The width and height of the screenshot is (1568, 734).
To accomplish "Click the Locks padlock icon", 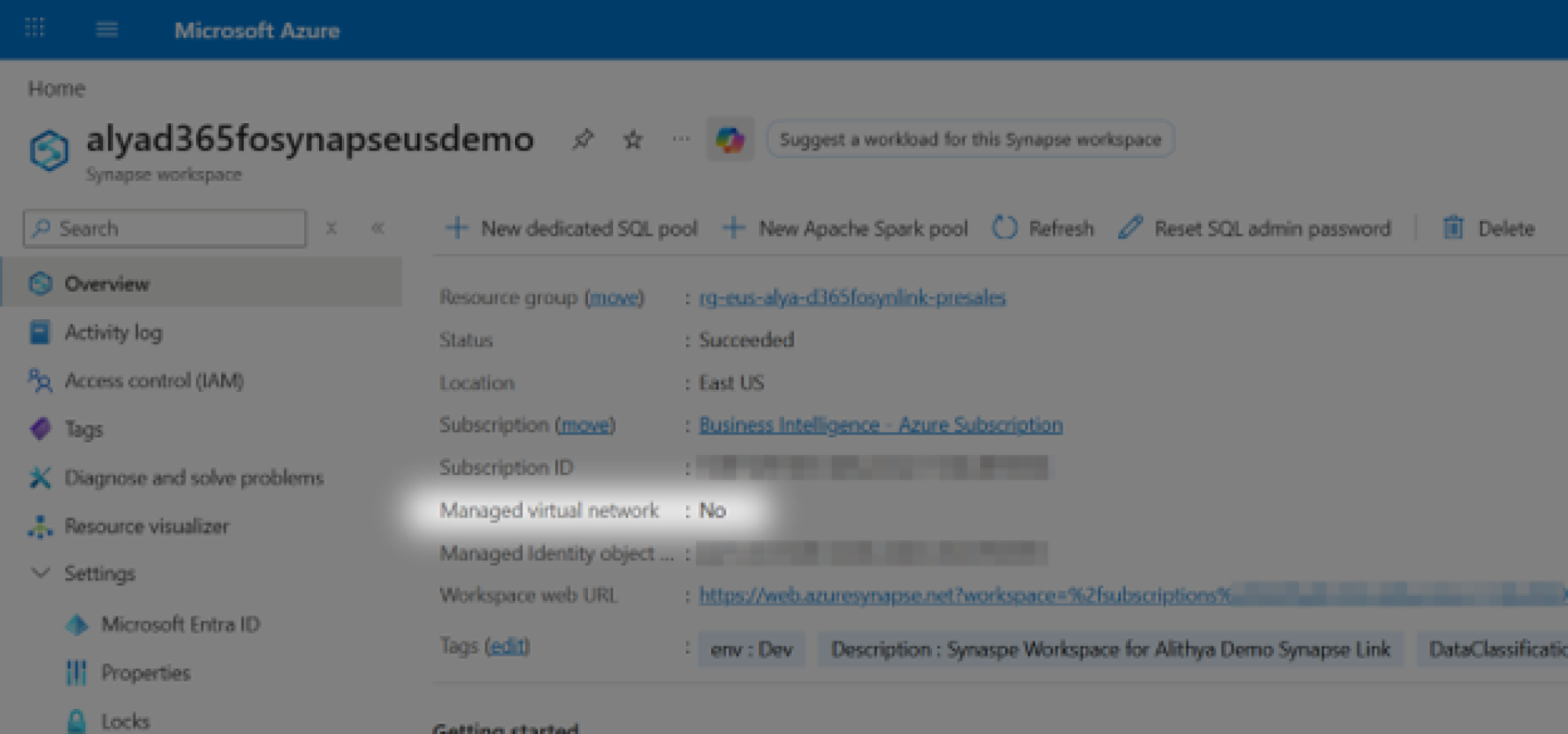I will [77, 721].
